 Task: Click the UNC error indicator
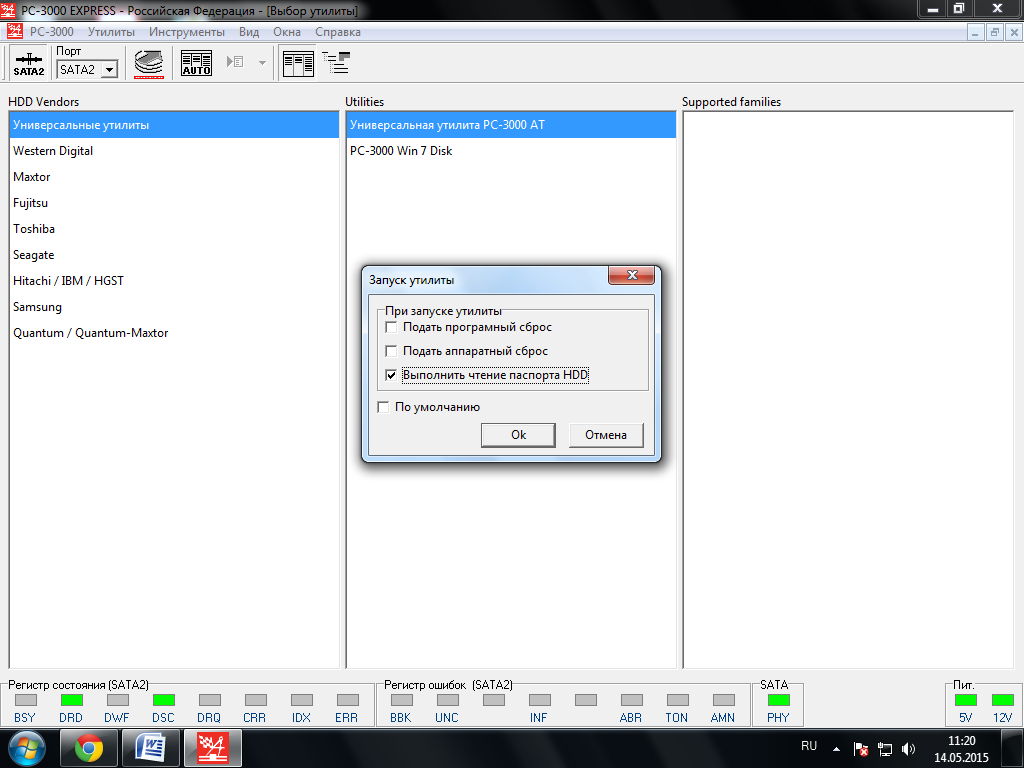[447, 700]
